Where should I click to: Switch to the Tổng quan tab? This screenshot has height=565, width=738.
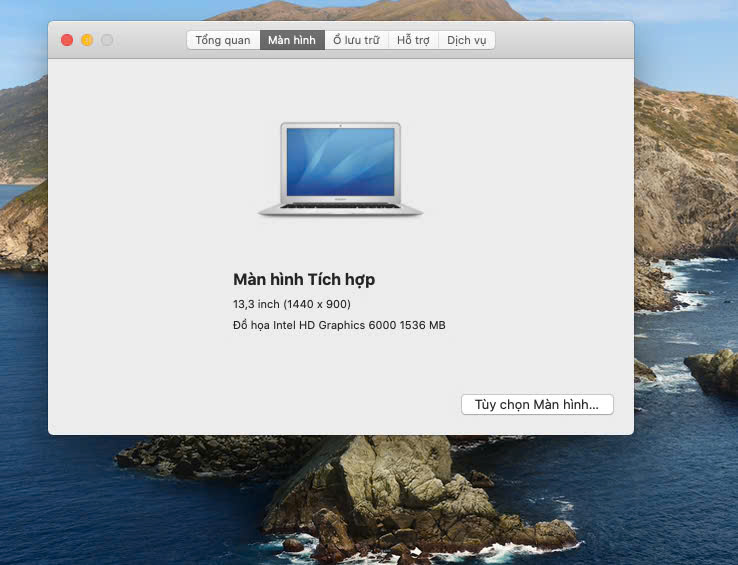(x=223, y=40)
